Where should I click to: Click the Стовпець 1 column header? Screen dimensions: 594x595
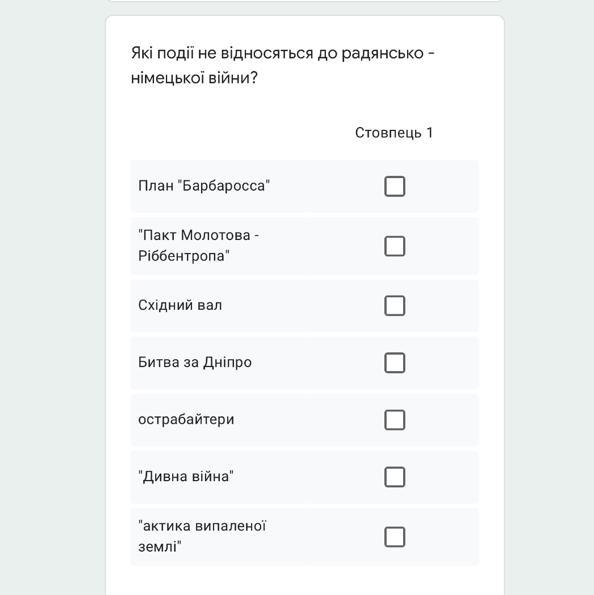[394, 133]
